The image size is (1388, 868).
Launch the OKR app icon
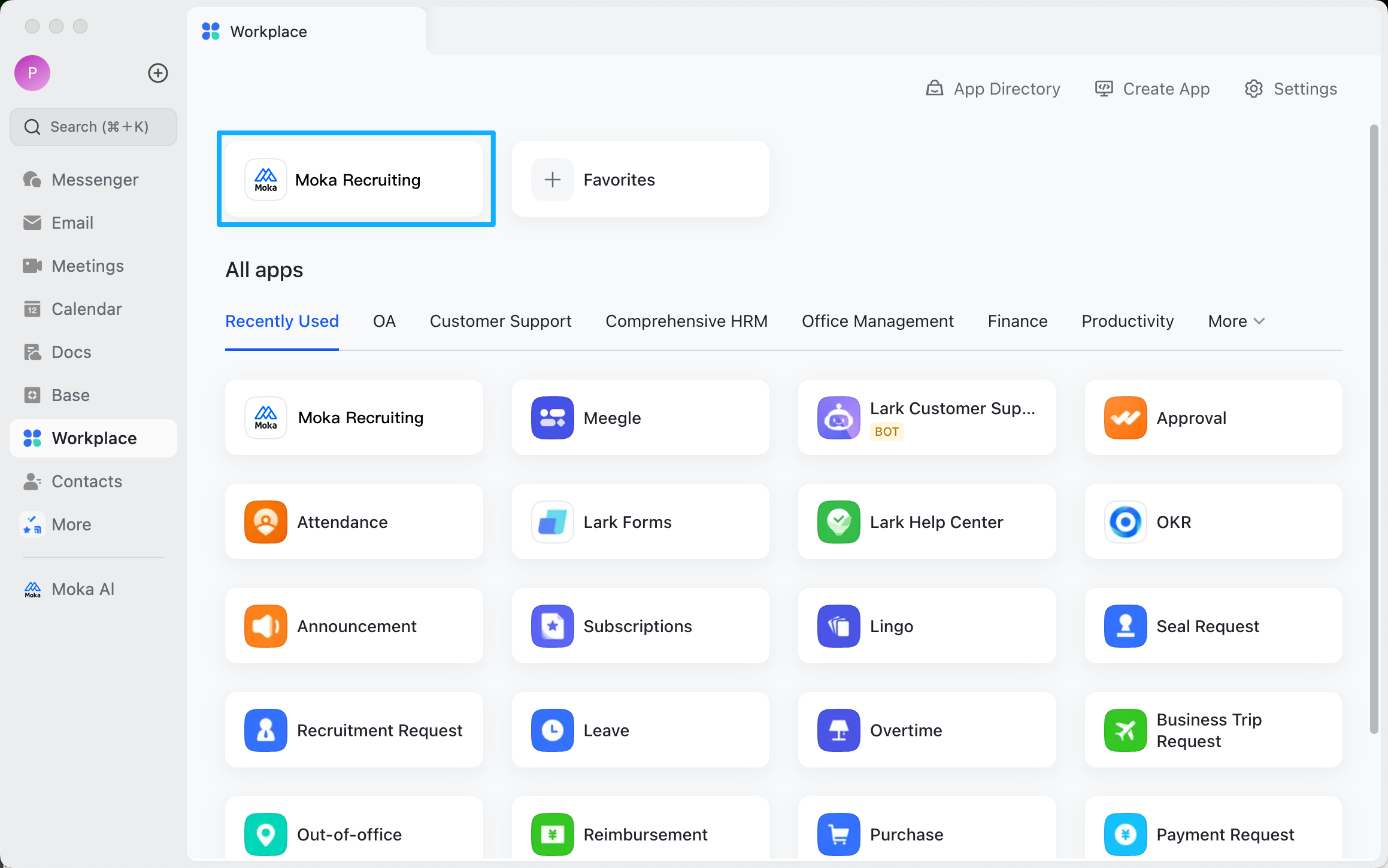pos(1126,522)
